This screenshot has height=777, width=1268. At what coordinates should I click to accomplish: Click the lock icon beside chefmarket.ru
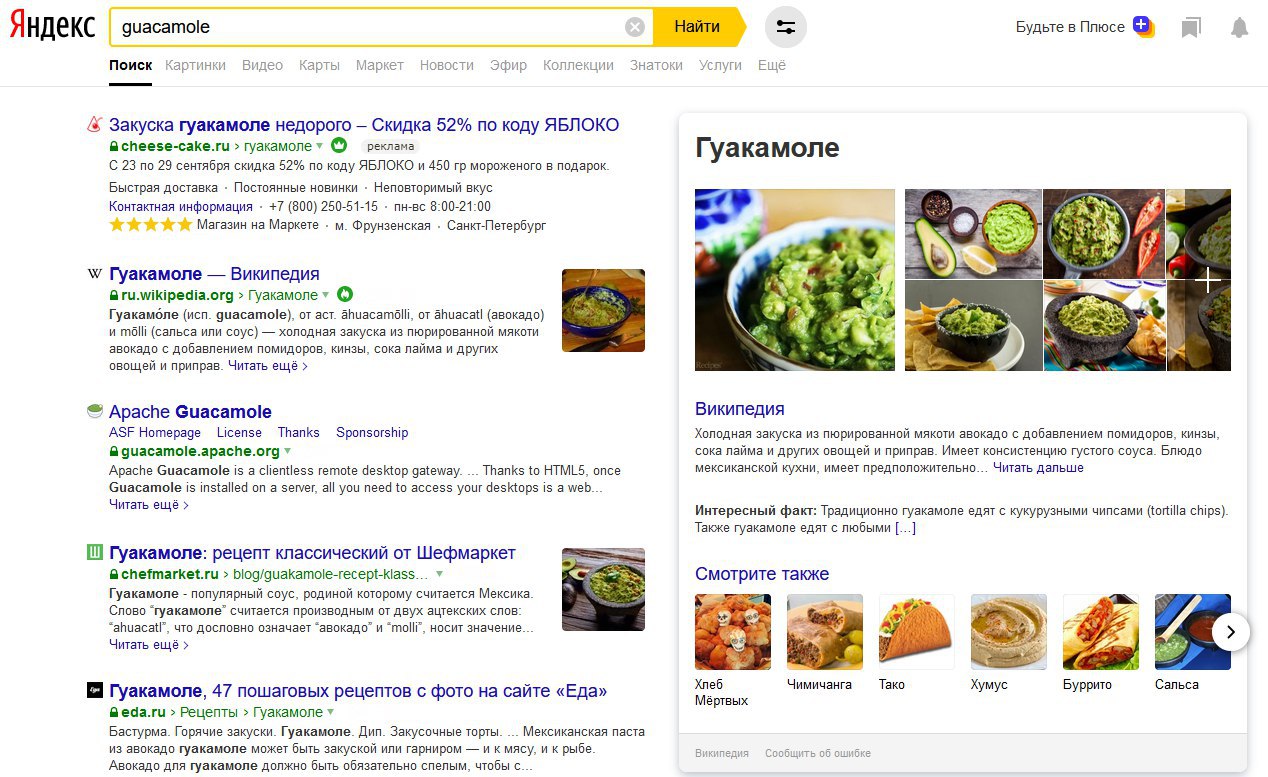point(114,575)
